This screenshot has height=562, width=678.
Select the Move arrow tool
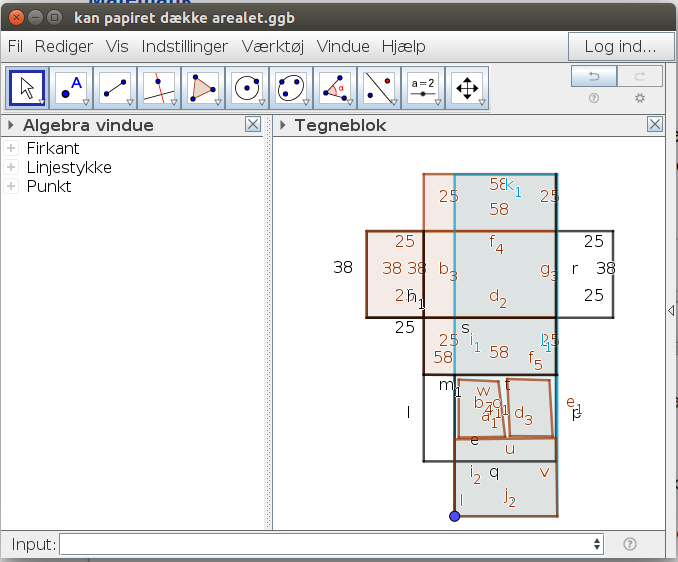pyautogui.click(x=27, y=88)
